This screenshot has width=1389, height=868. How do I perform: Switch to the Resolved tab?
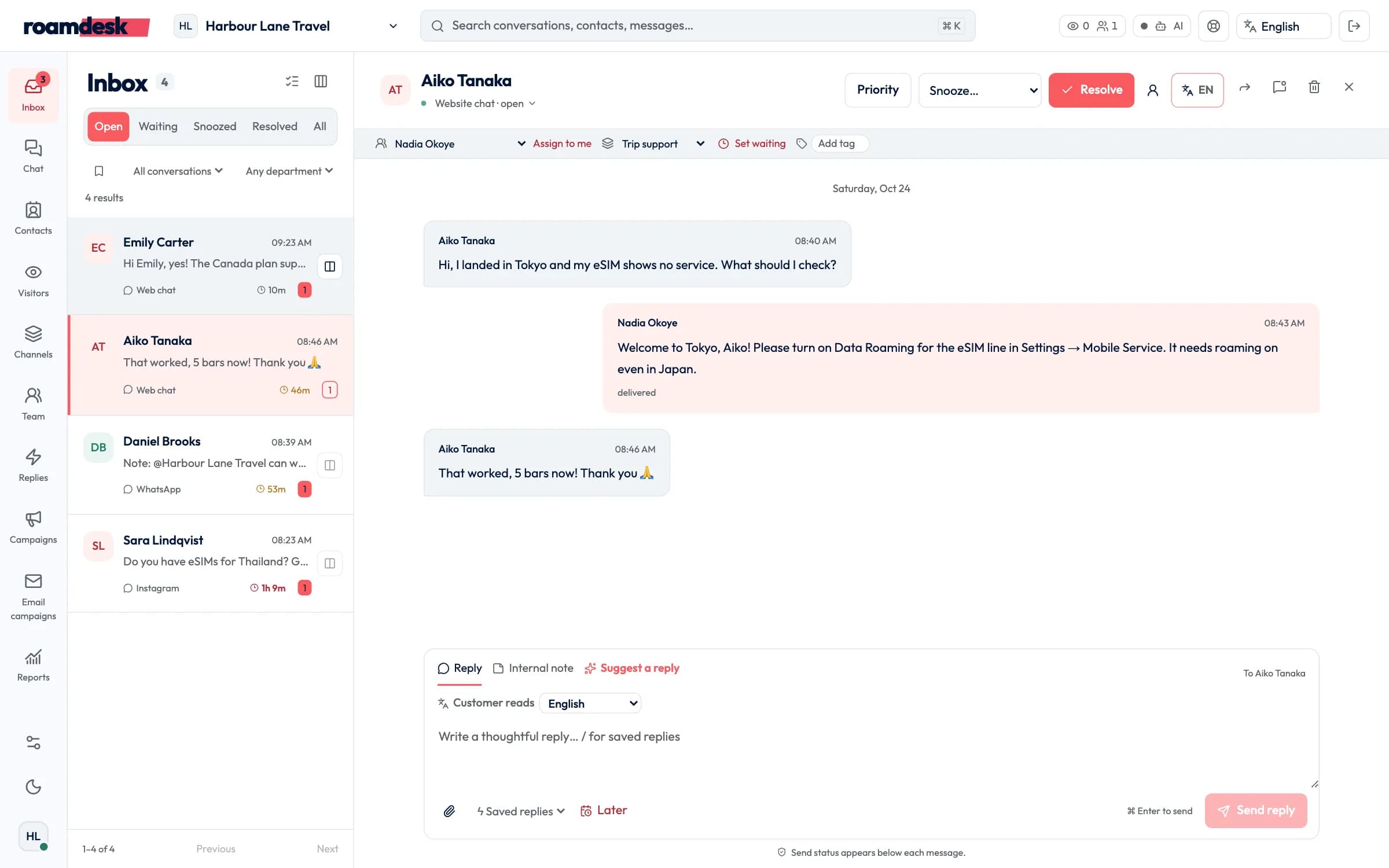(275, 126)
